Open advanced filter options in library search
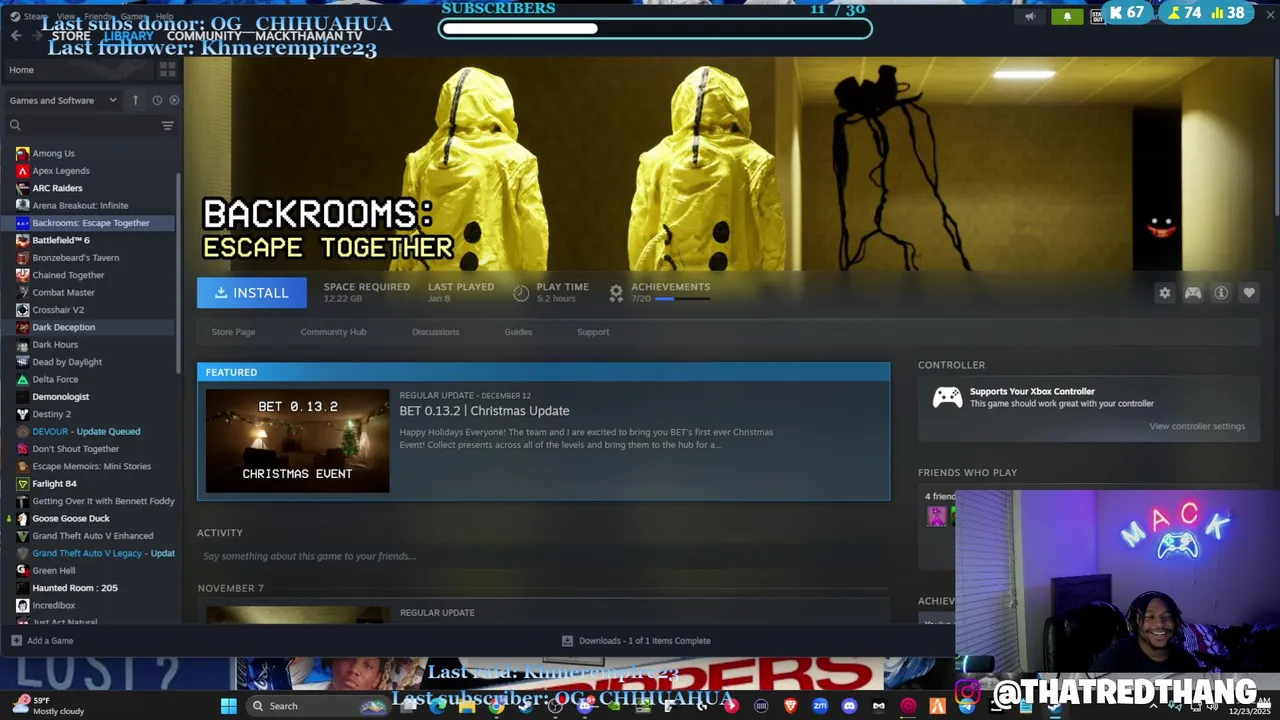Viewport: 1280px width, 720px height. [x=167, y=125]
